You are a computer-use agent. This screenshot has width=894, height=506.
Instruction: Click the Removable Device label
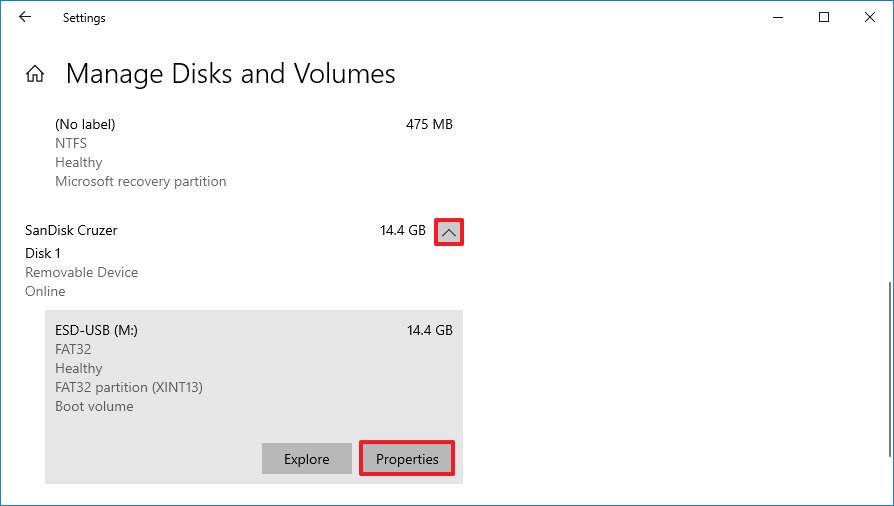pos(81,273)
